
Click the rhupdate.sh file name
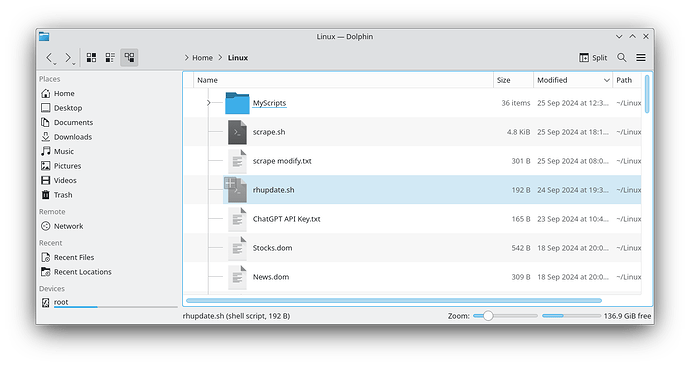tap(273, 190)
